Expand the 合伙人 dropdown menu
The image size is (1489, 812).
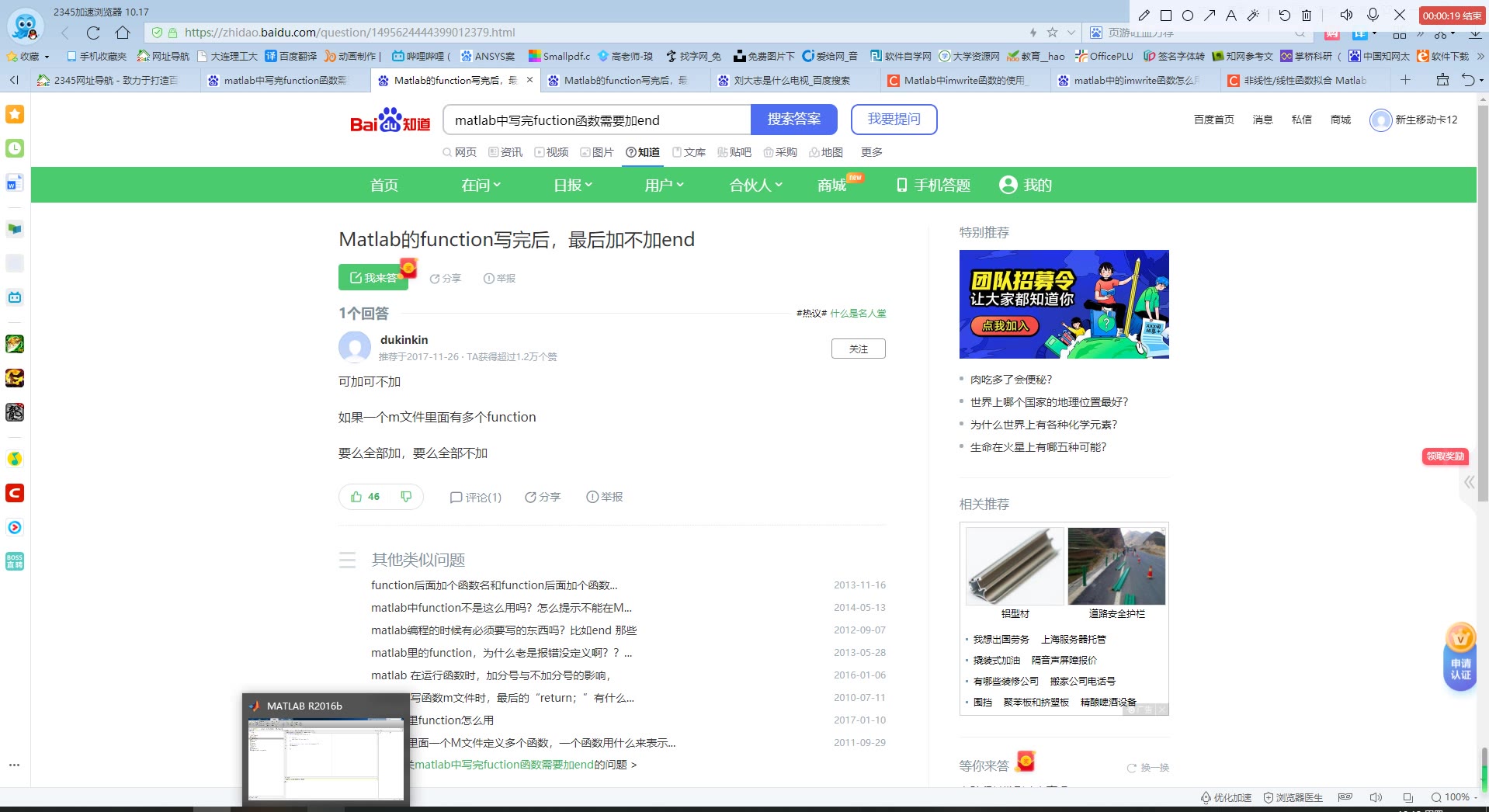[x=756, y=185]
